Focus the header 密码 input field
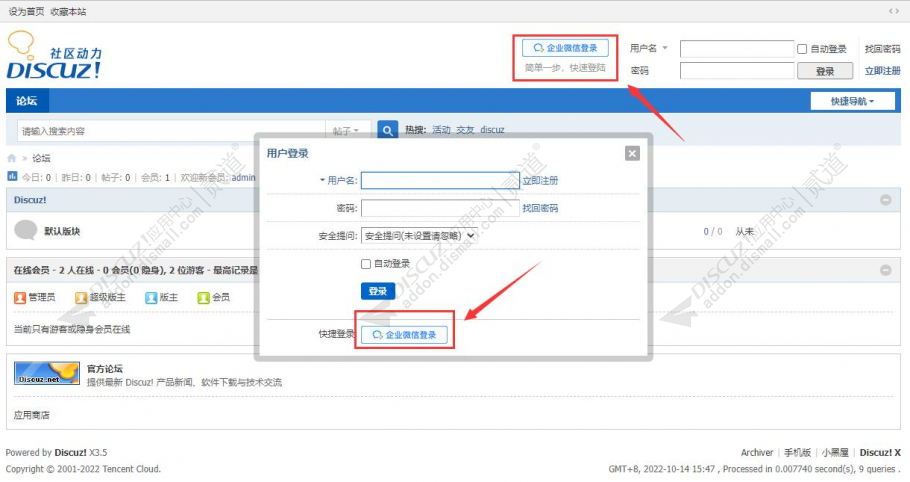The image size is (910, 482). (x=736, y=71)
